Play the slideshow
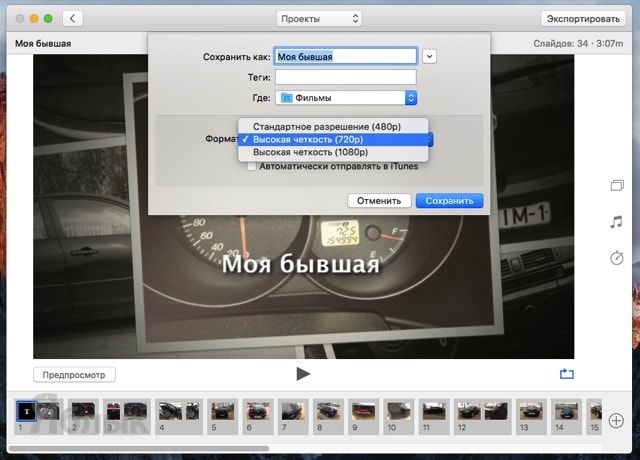Image resolution: width=640 pixels, height=460 pixels. click(x=303, y=374)
